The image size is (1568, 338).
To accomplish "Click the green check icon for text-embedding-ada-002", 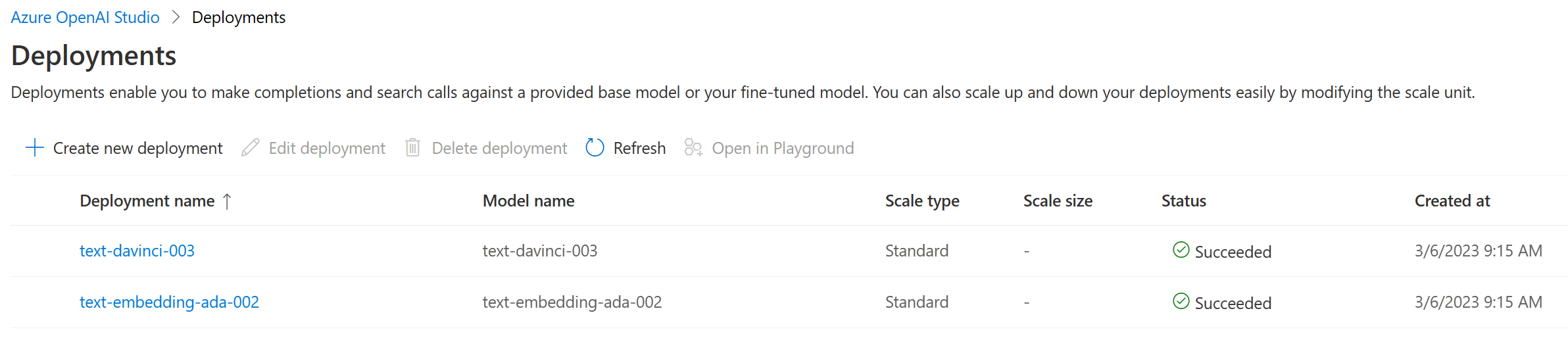I will click(1181, 301).
